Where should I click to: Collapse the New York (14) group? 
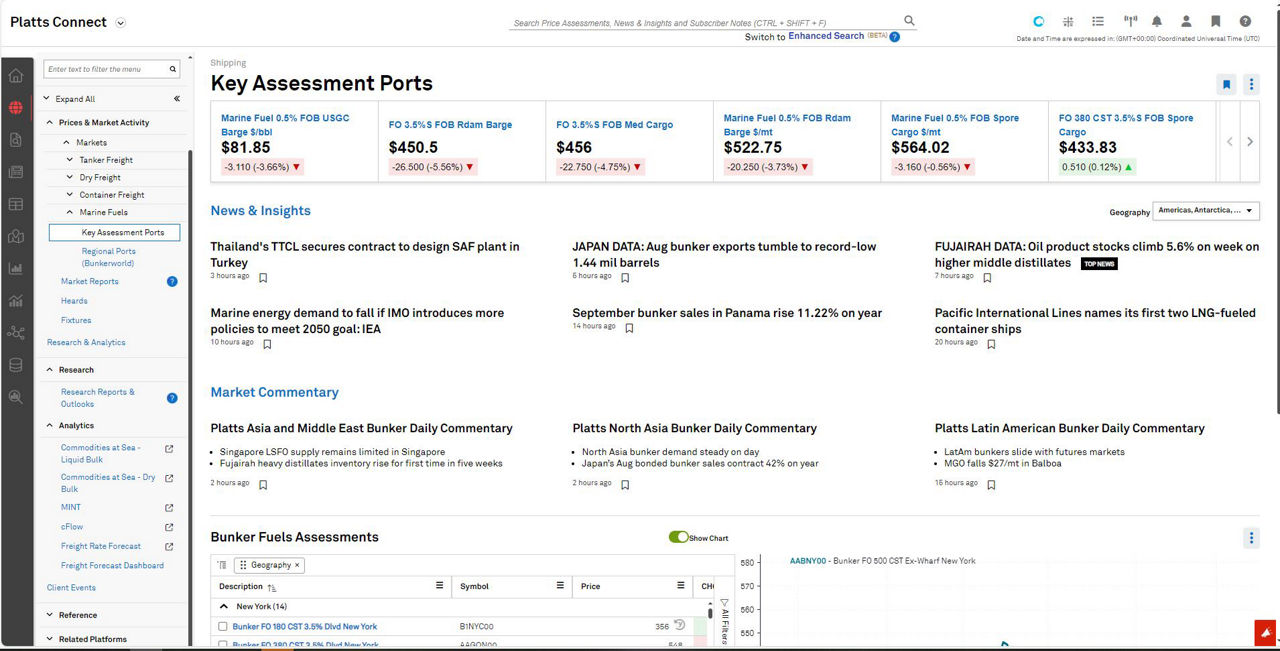(x=224, y=606)
